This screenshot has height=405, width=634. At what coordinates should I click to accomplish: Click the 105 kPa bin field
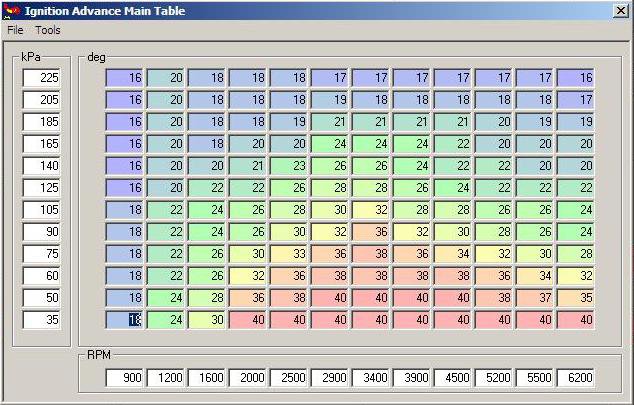(x=42, y=210)
